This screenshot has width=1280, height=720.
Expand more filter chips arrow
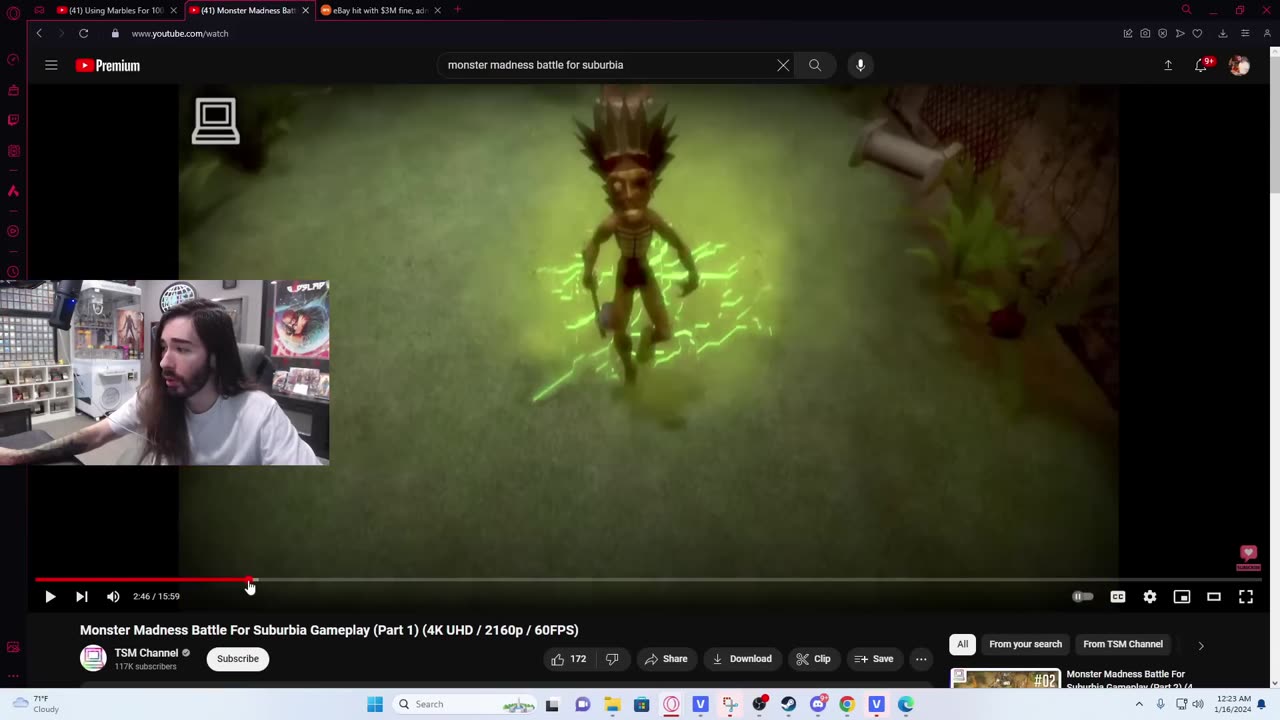[1201, 645]
